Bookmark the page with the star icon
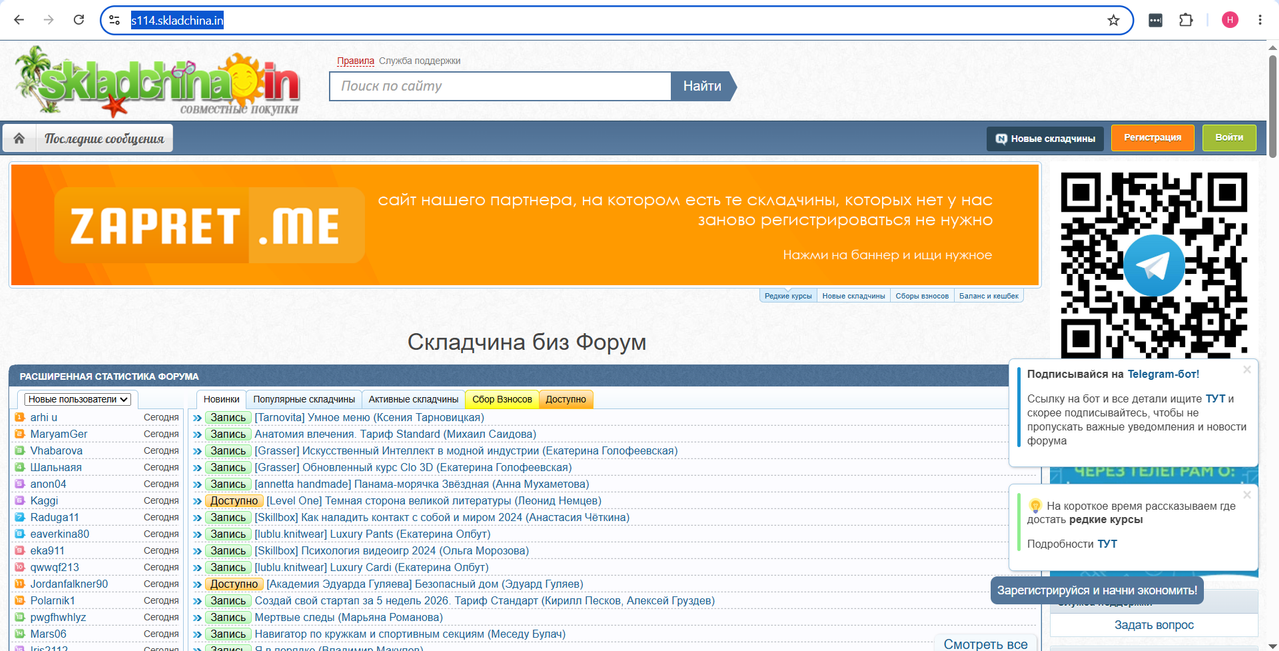The image size is (1279, 651). pos(1113,20)
